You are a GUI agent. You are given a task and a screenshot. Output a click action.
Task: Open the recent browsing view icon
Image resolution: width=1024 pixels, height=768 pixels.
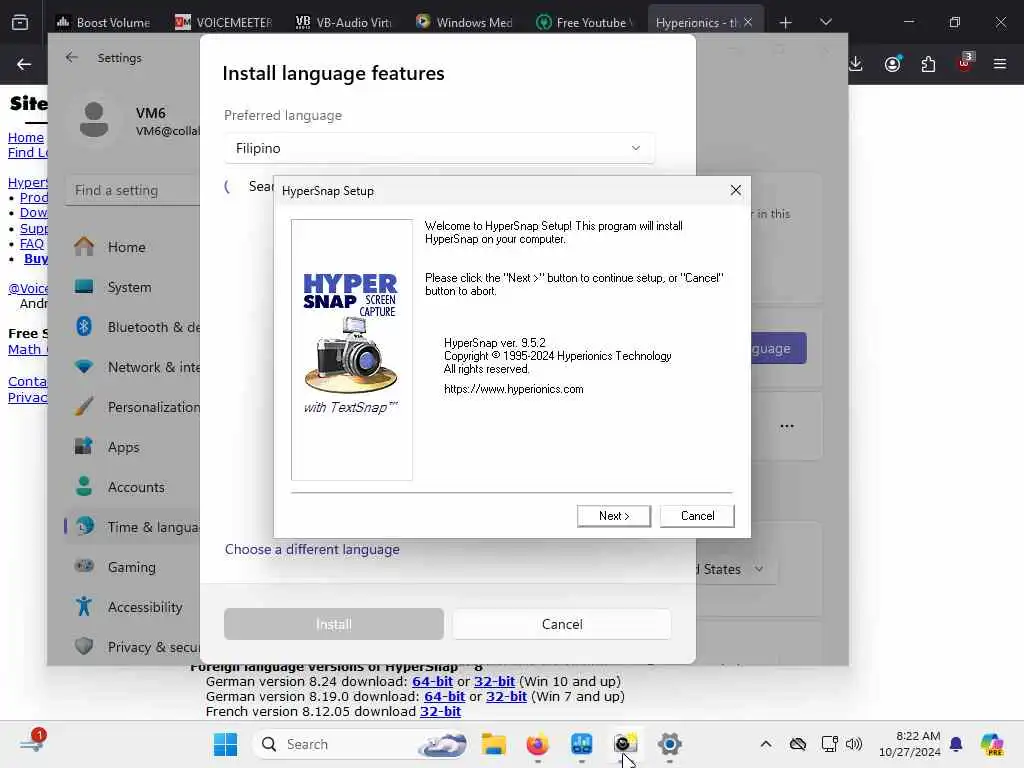[x=20, y=23]
